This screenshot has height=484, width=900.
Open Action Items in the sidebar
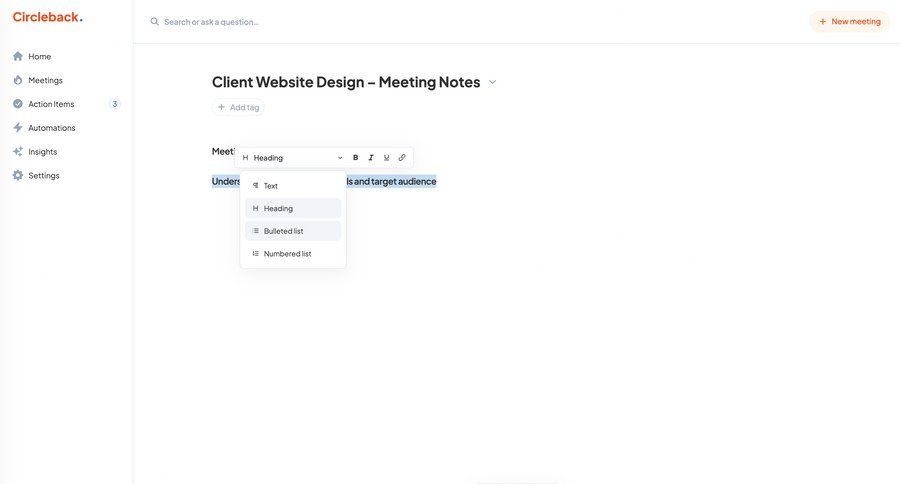tap(51, 104)
